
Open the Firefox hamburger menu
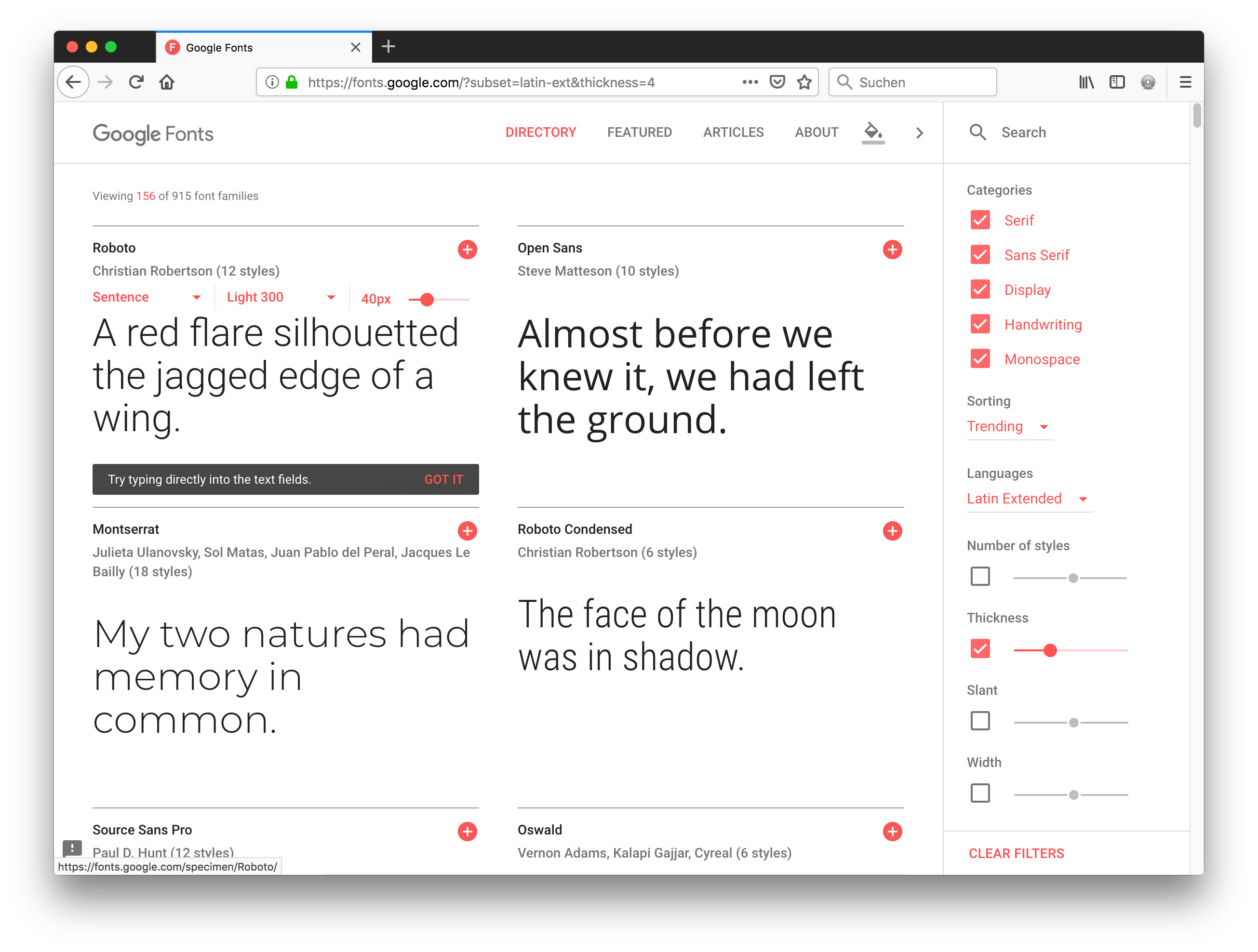point(1185,82)
